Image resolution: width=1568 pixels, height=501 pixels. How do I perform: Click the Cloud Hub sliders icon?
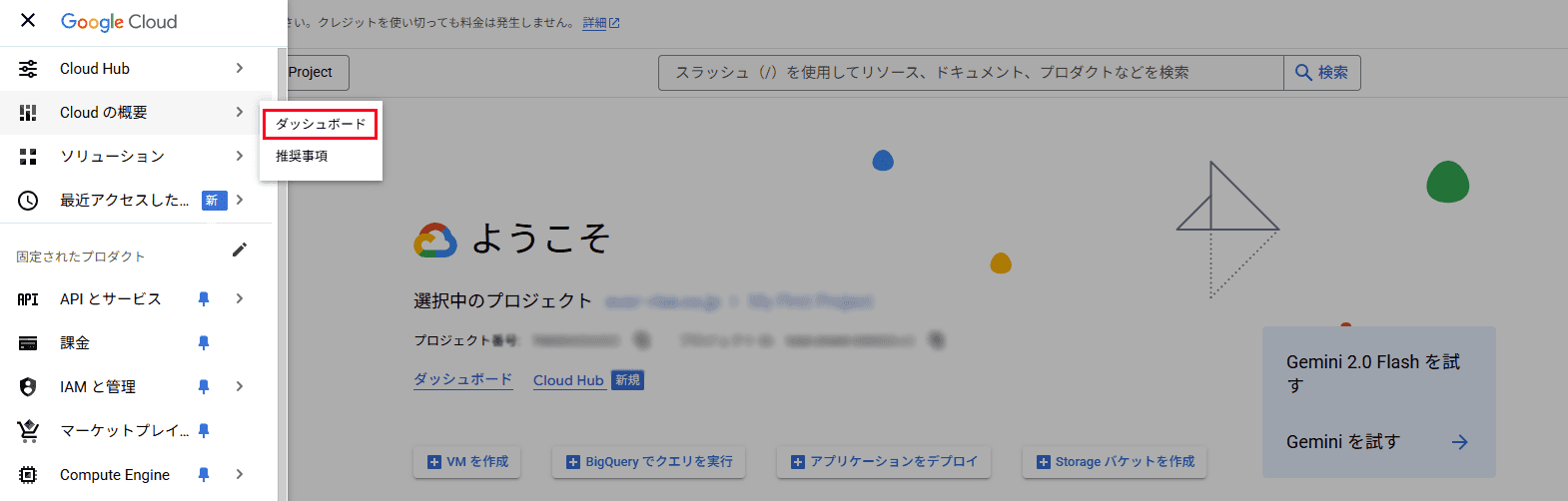click(x=28, y=69)
